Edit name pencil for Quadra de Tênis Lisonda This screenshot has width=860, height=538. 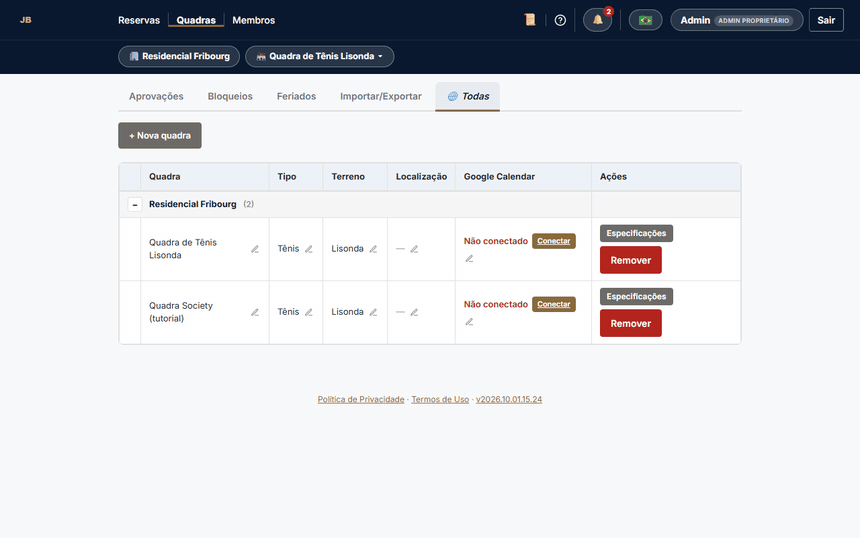pyautogui.click(x=255, y=249)
